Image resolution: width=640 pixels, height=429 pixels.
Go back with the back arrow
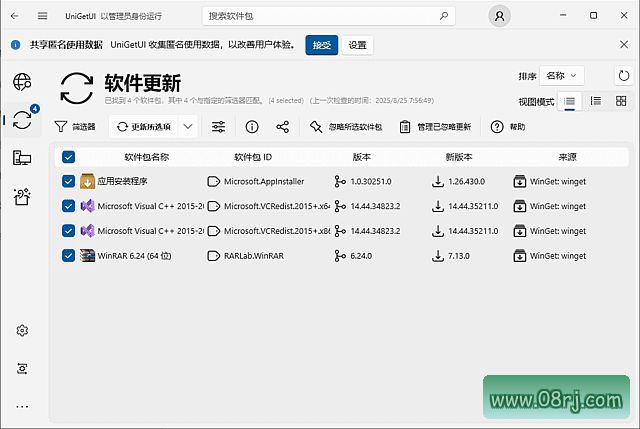tap(15, 16)
